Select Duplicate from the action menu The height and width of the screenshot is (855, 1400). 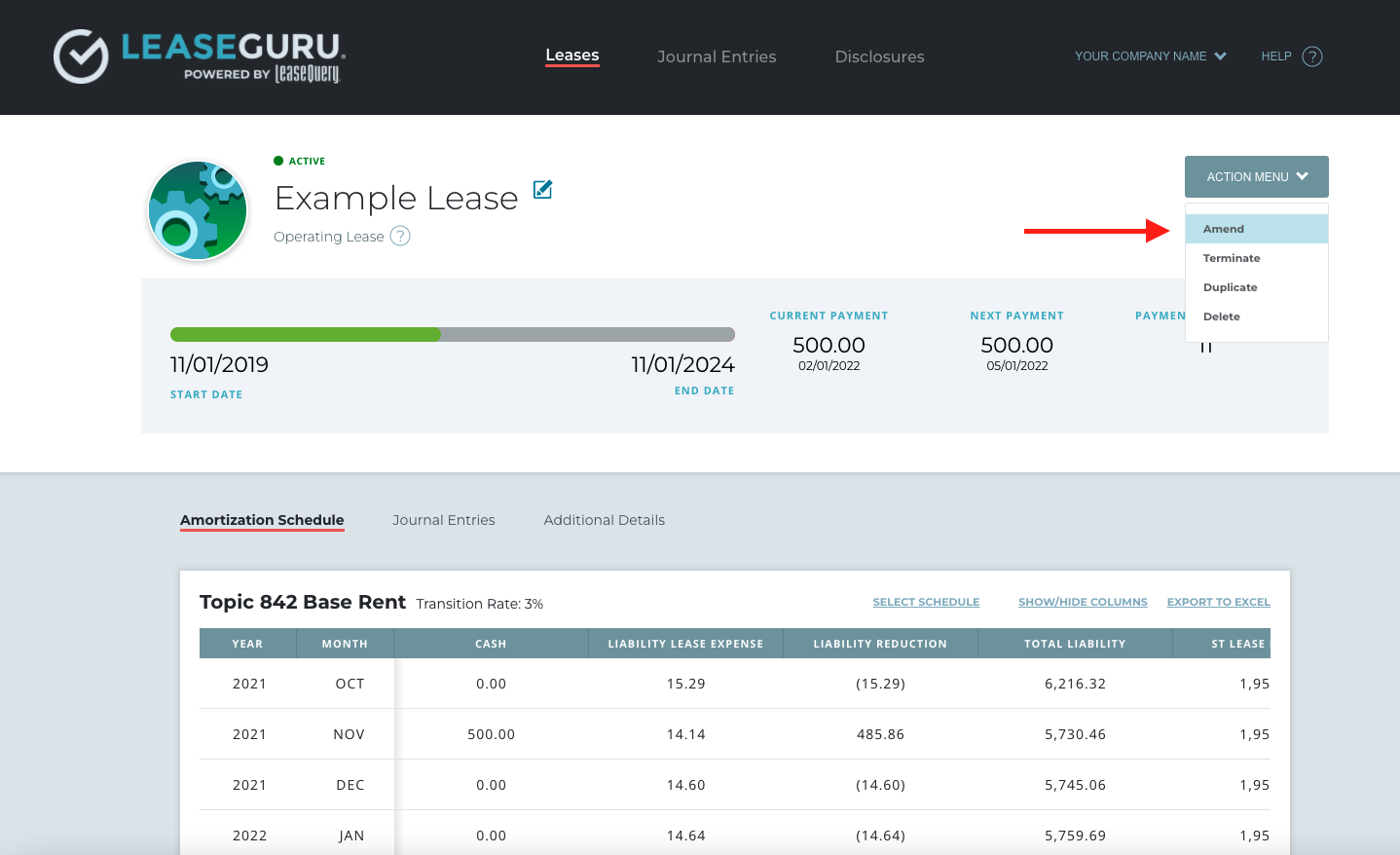click(1230, 287)
